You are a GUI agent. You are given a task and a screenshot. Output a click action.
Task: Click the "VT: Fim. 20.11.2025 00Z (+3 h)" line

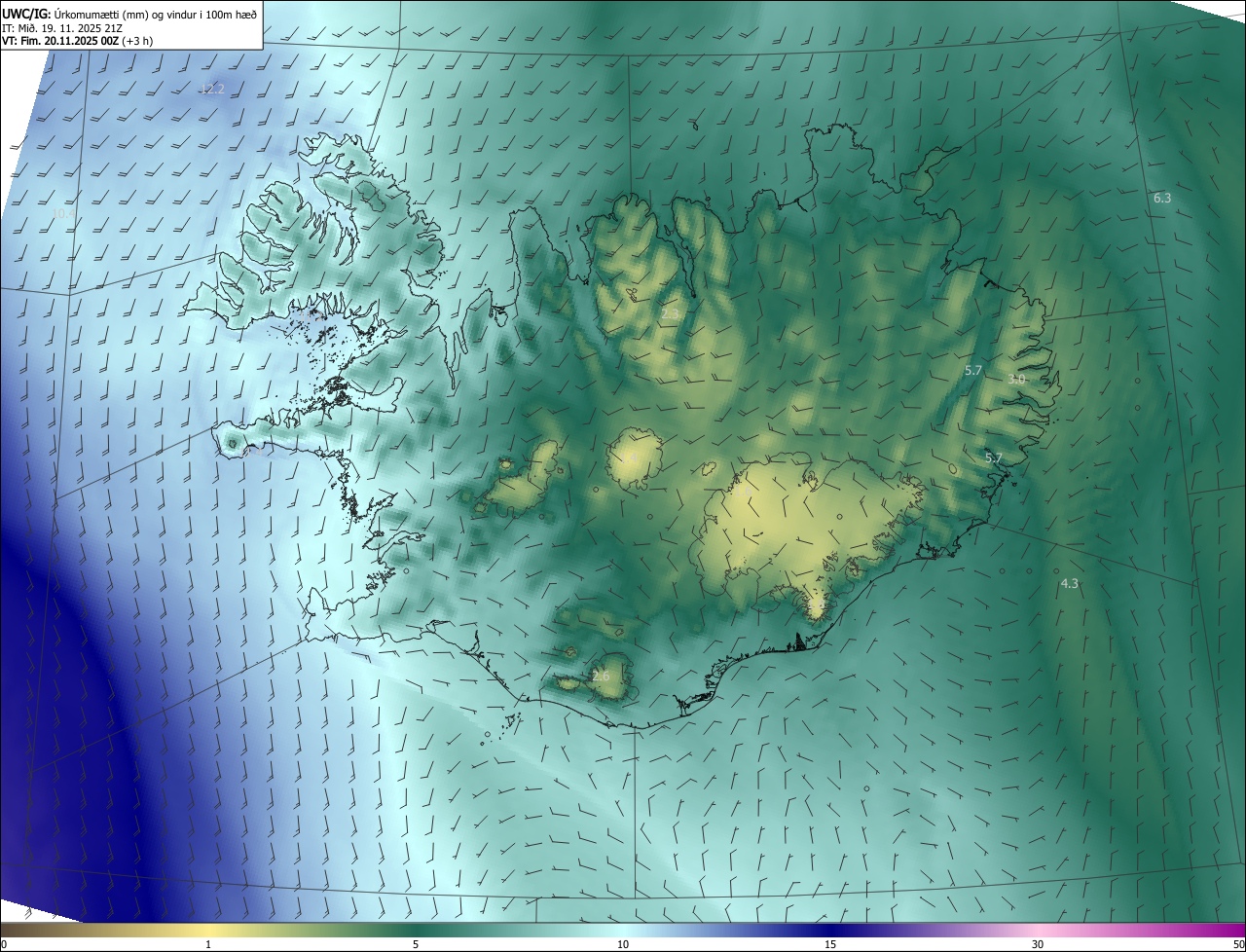coord(77,41)
